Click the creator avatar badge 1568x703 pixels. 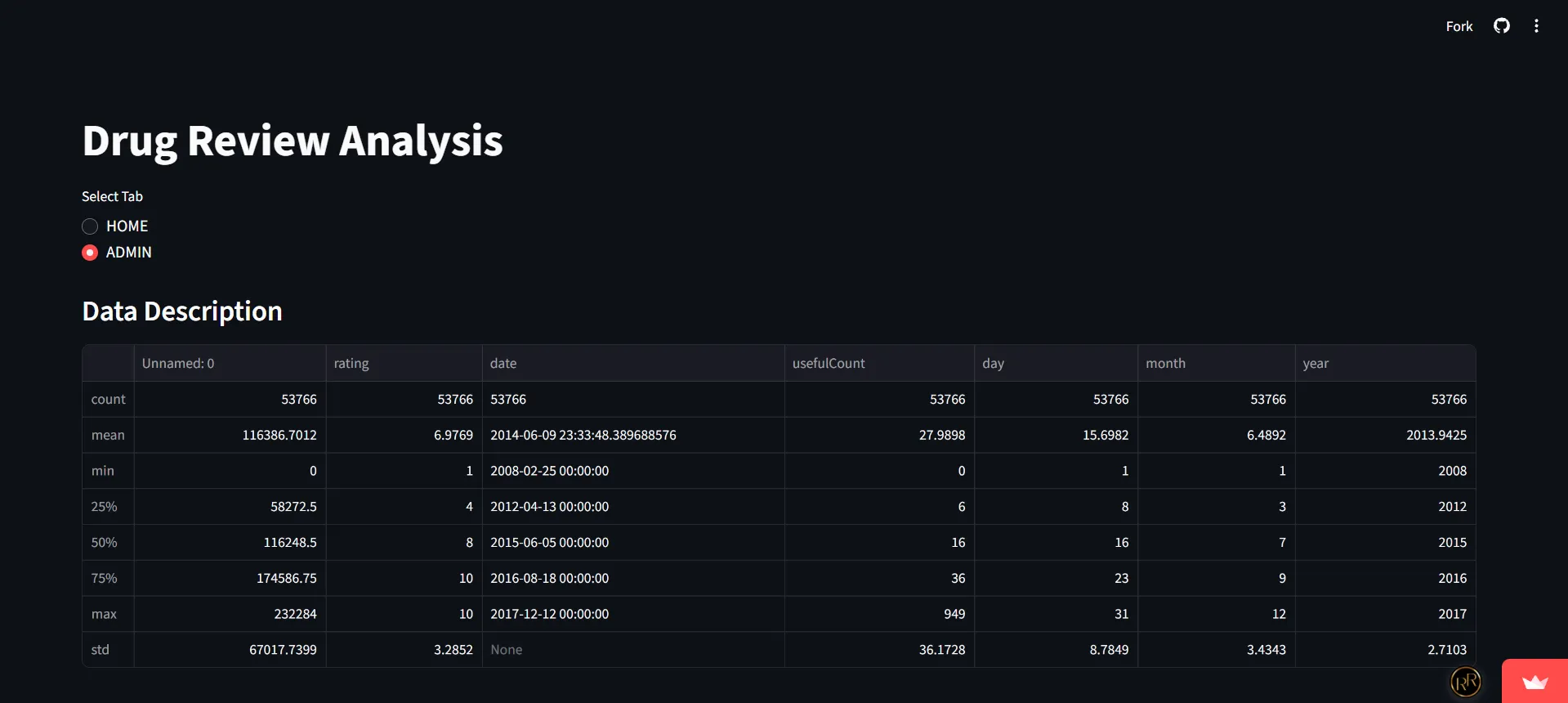pos(1465,682)
